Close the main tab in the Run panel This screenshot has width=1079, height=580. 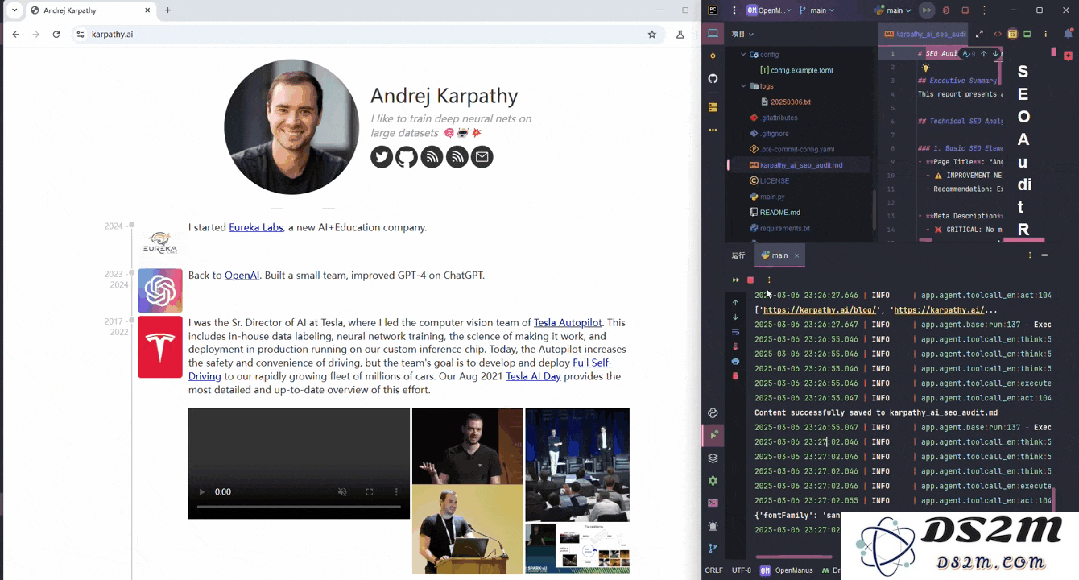(797, 255)
